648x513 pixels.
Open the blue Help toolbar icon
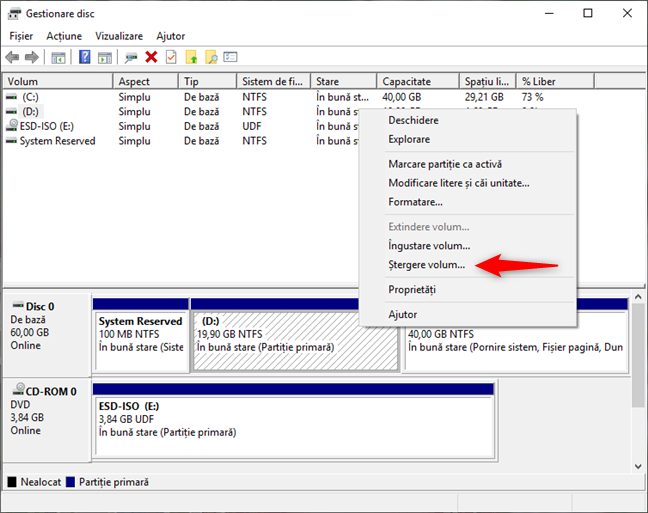tap(85, 57)
